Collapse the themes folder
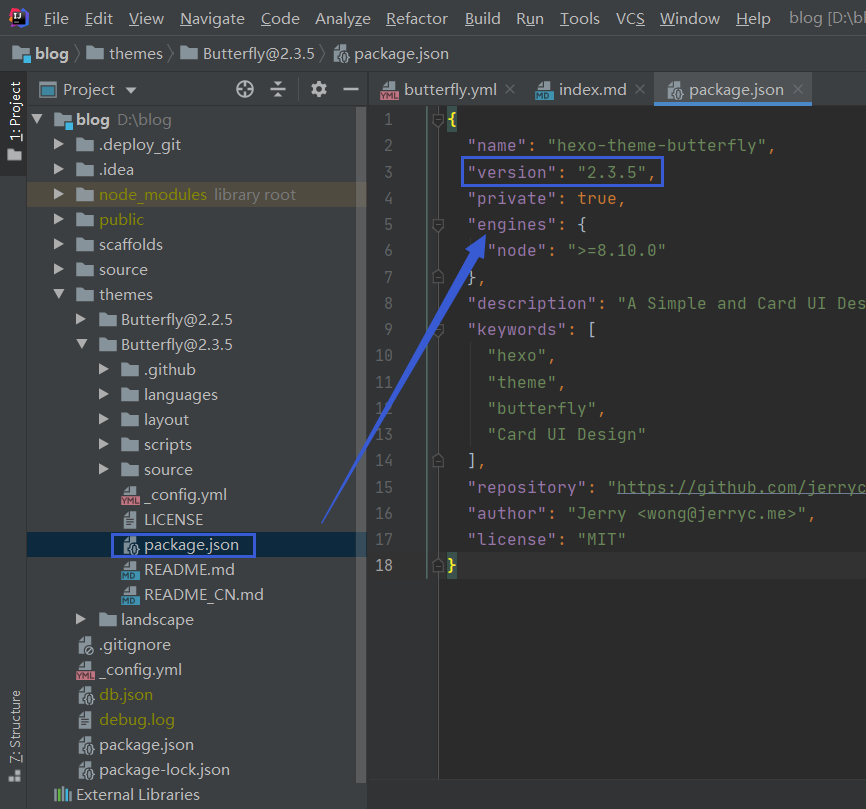866x809 pixels. click(59, 294)
